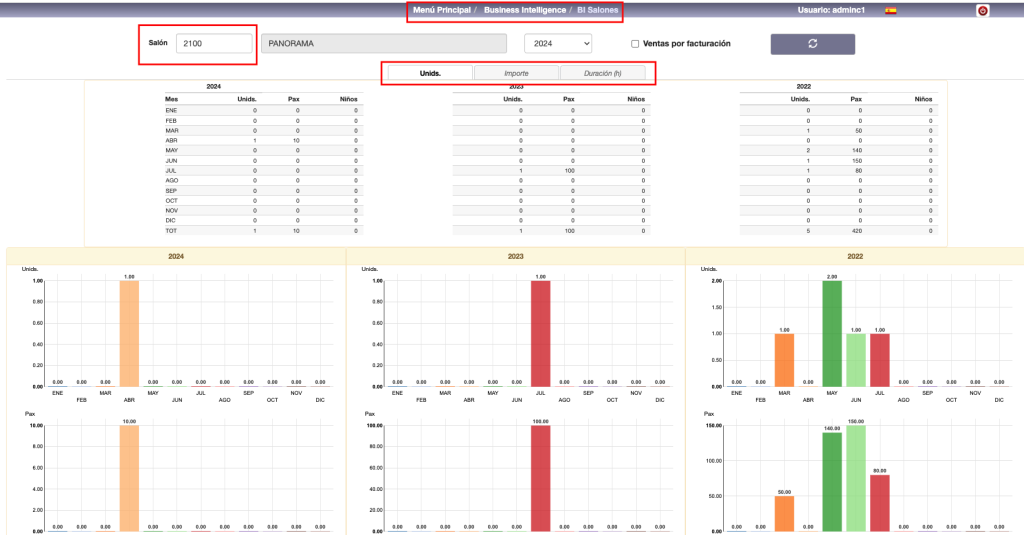Click the light green JUN bar in 2022 Pax chart
This screenshot has height=535, width=1024.
tap(856, 478)
